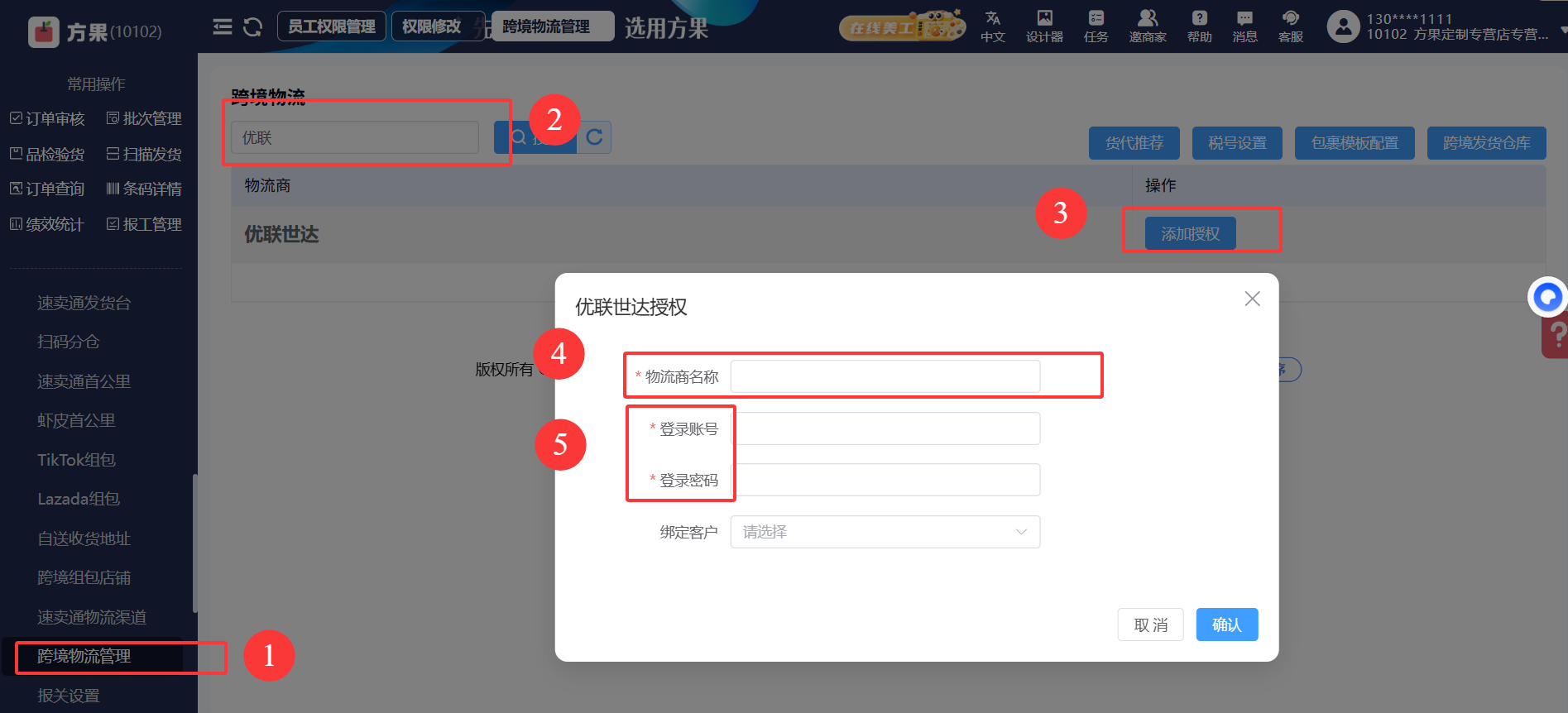
Task: Open 跨境发货仓库 button
Action: pos(1486,143)
